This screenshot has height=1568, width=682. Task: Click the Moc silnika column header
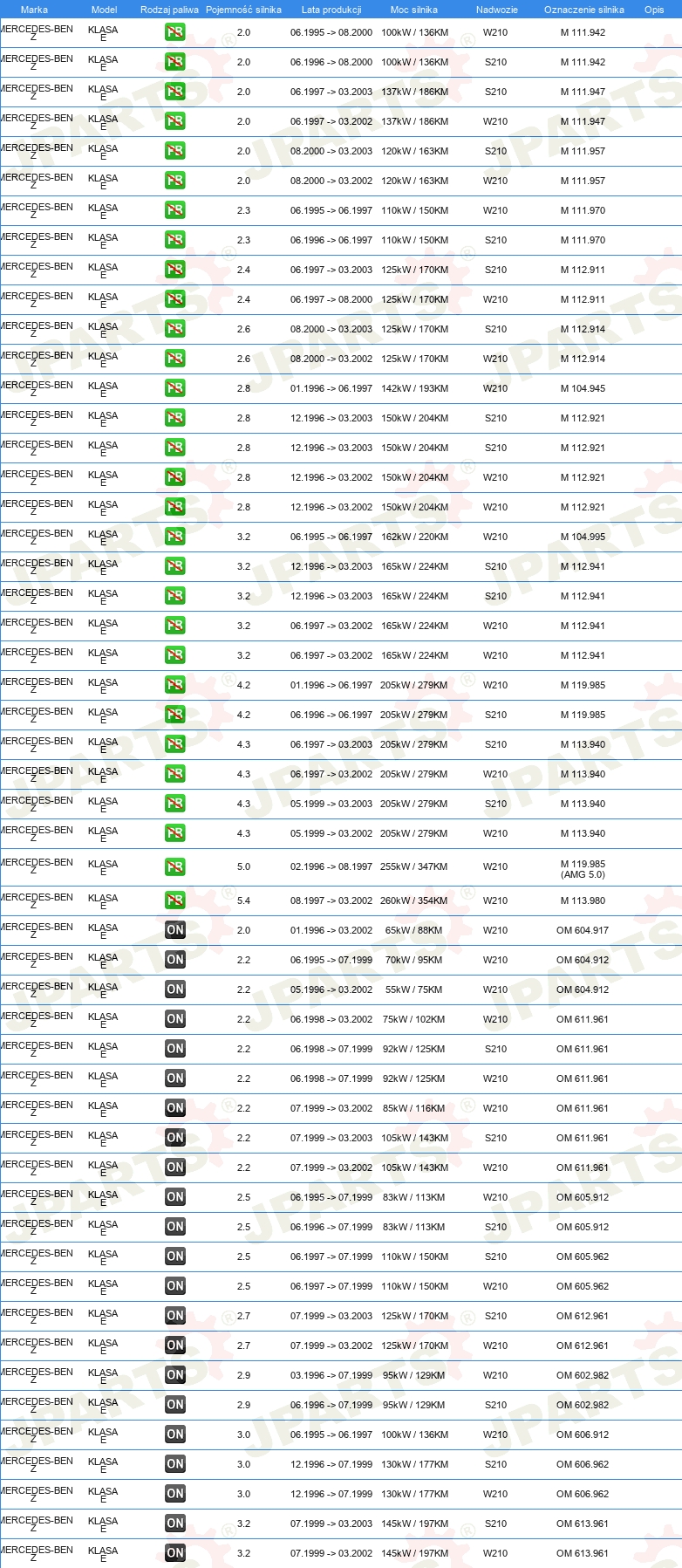point(414,10)
